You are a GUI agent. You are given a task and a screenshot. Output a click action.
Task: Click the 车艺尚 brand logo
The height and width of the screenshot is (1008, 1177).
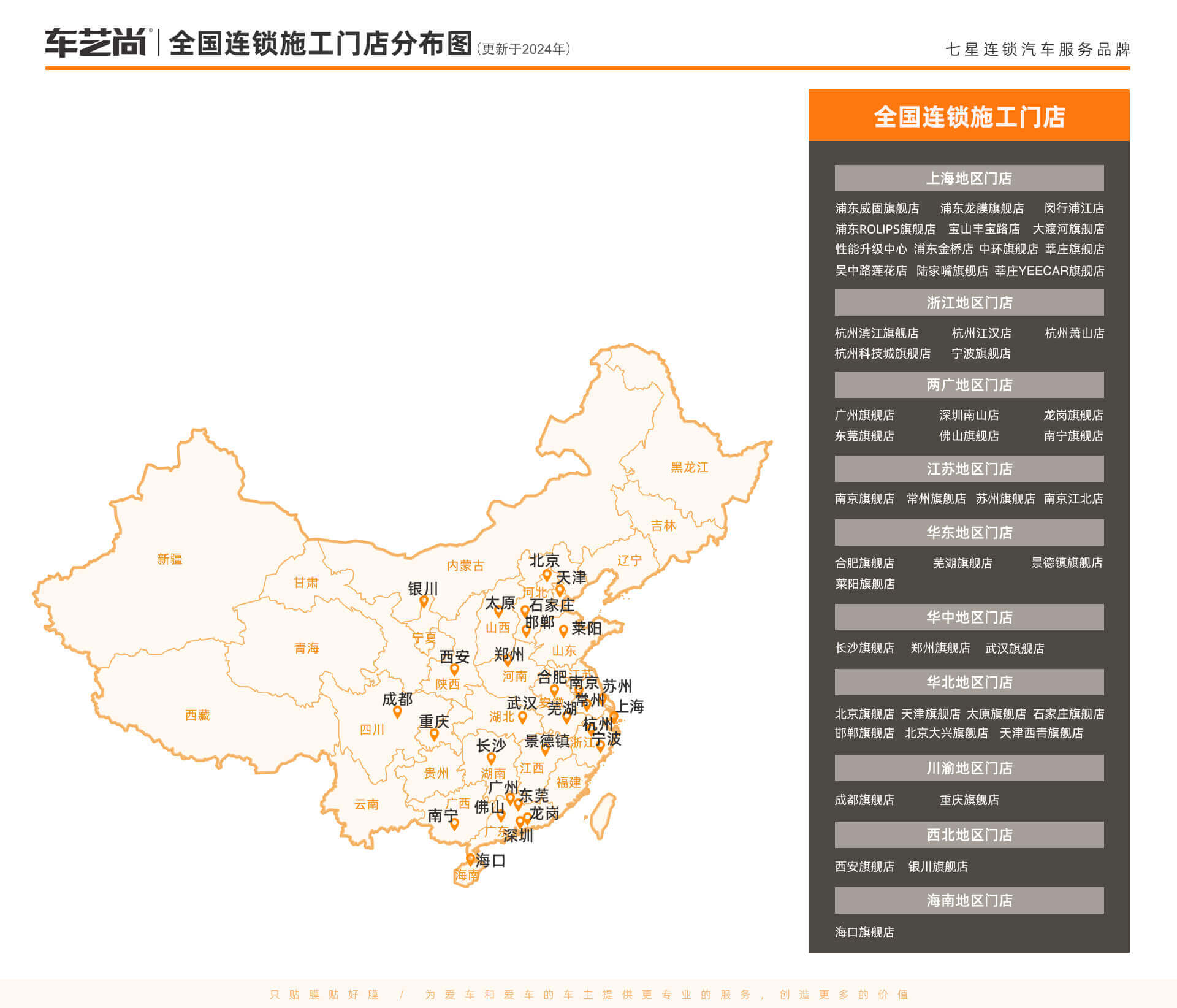coord(96,43)
